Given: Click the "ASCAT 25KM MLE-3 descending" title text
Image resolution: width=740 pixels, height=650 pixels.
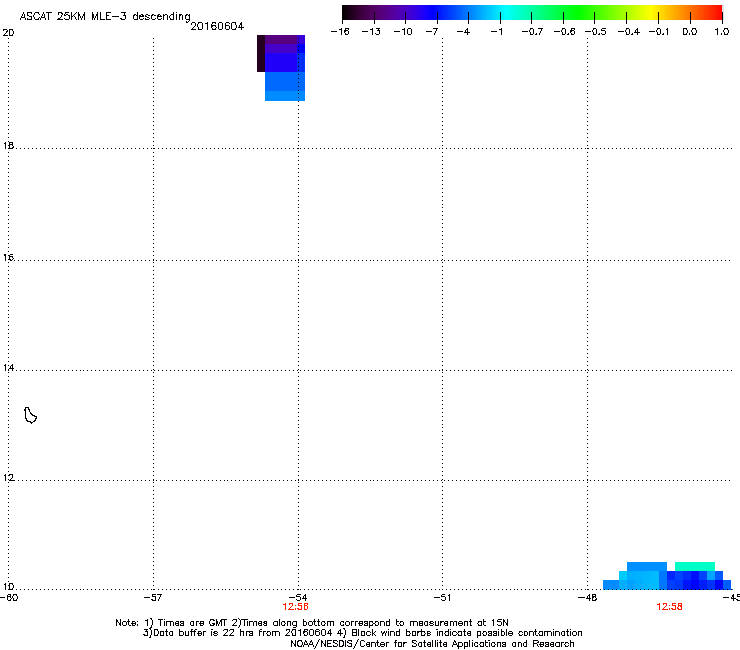Looking at the screenshot, I should (x=105, y=16).
